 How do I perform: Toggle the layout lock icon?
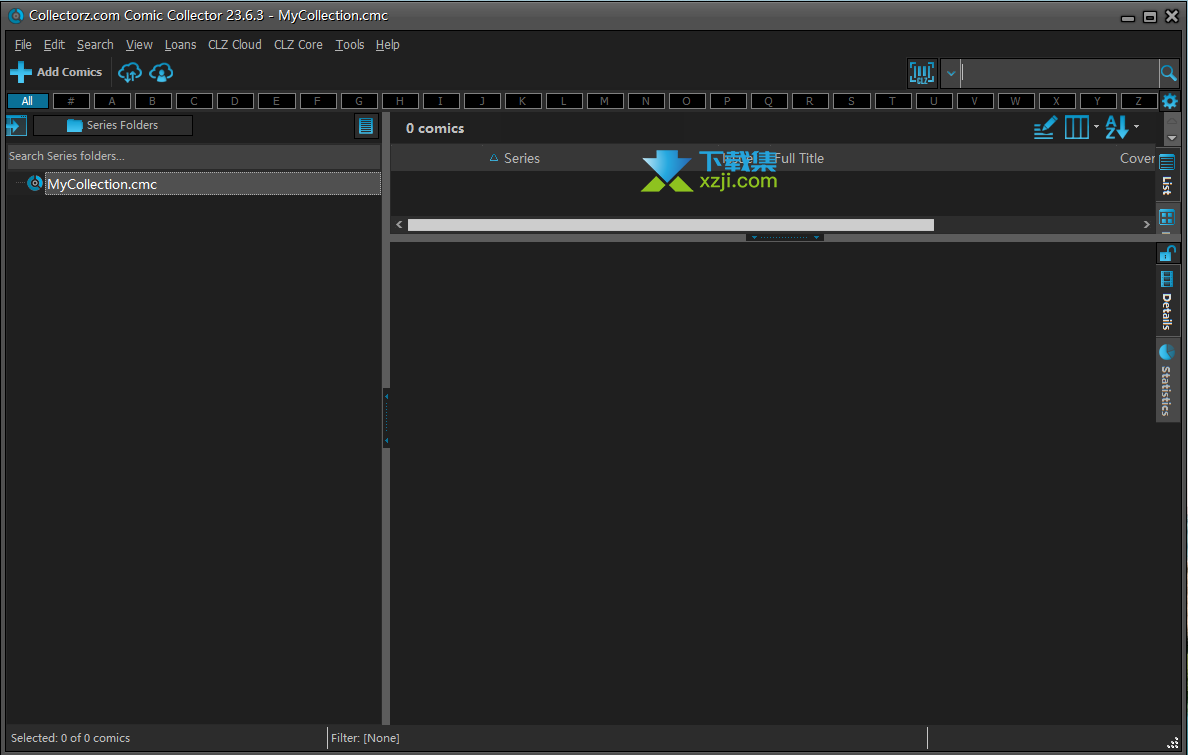click(x=1168, y=253)
